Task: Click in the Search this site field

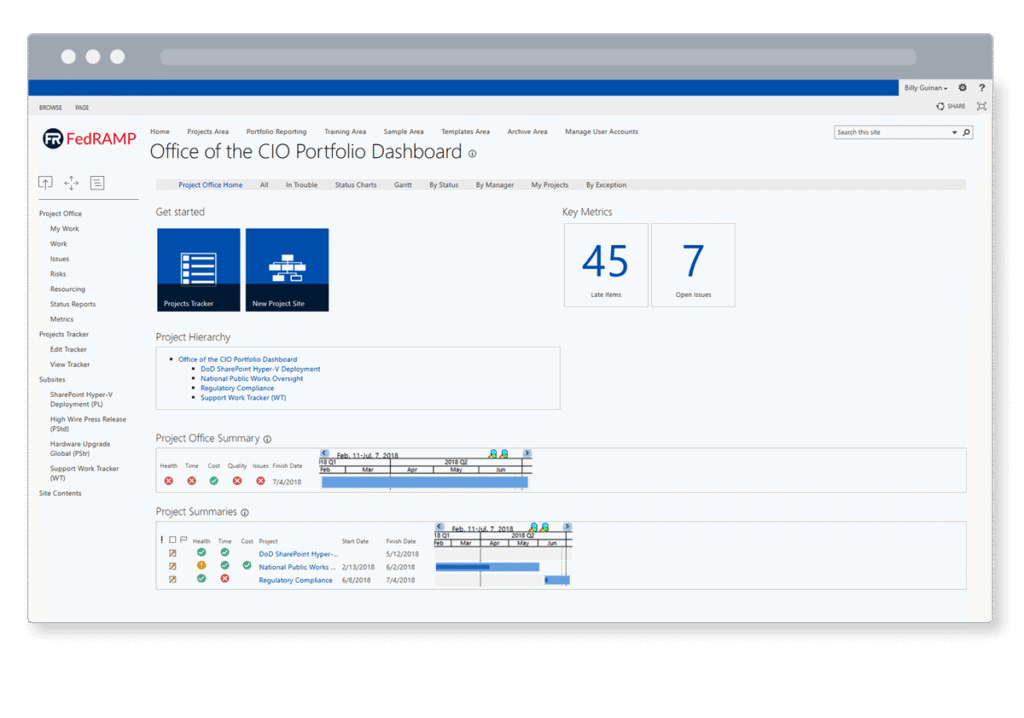Action: click(x=890, y=132)
